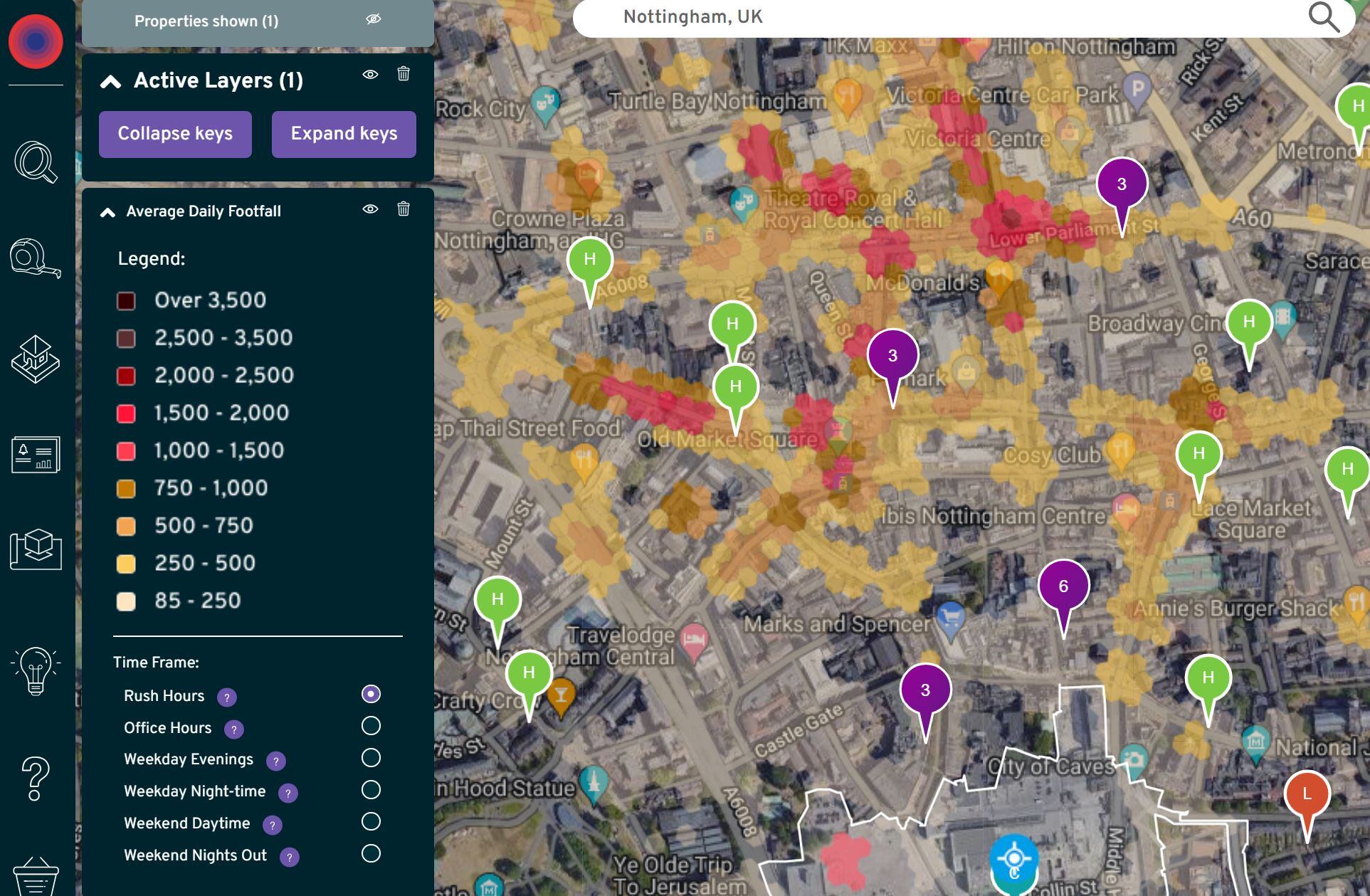
Task: Enable the Weekend Daytime time frame
Action: tap(371, 821)
